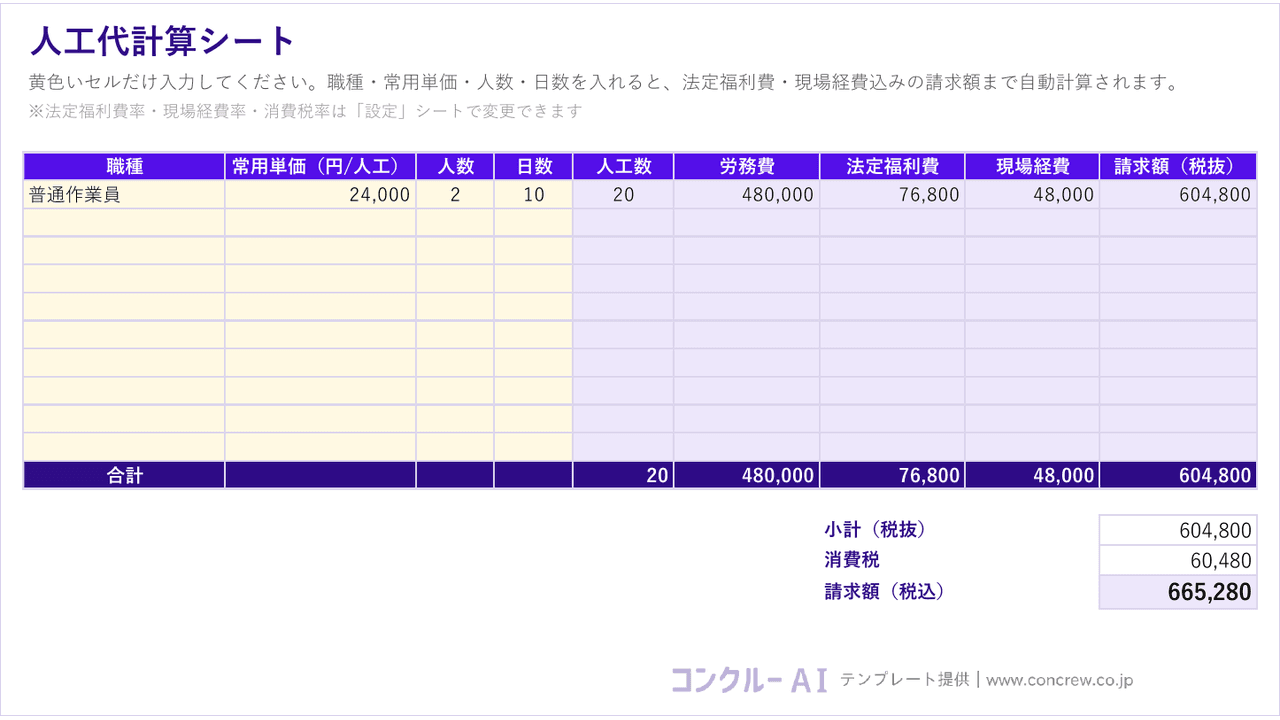
Task: Select the 合計 row 480,000 value
Action: (747, 476)
